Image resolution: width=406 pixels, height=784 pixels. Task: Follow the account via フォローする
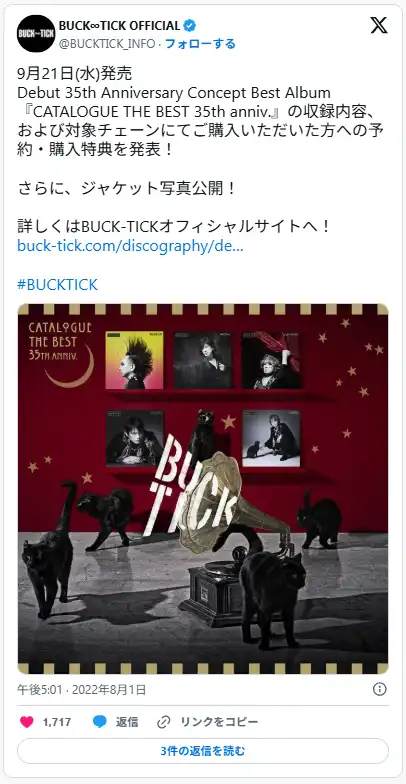point(200,44)
